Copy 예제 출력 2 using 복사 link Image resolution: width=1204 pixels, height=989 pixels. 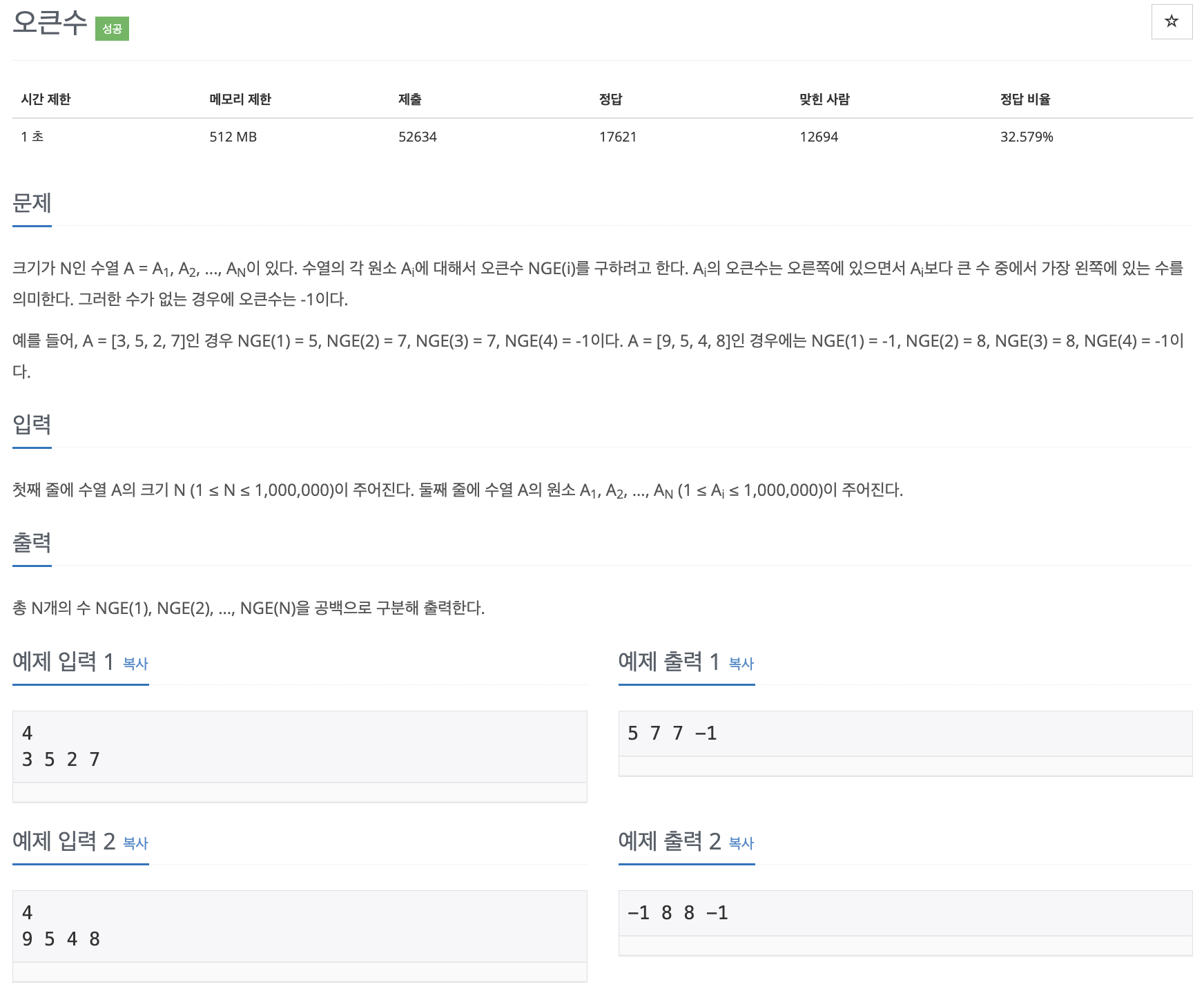click(x=741, y=843)
